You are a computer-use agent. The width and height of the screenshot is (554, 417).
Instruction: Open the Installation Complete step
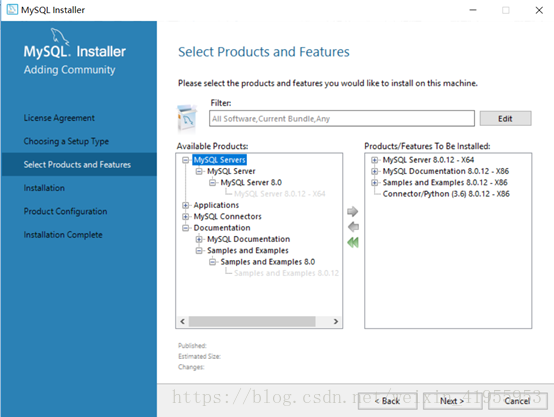point(63,235)
